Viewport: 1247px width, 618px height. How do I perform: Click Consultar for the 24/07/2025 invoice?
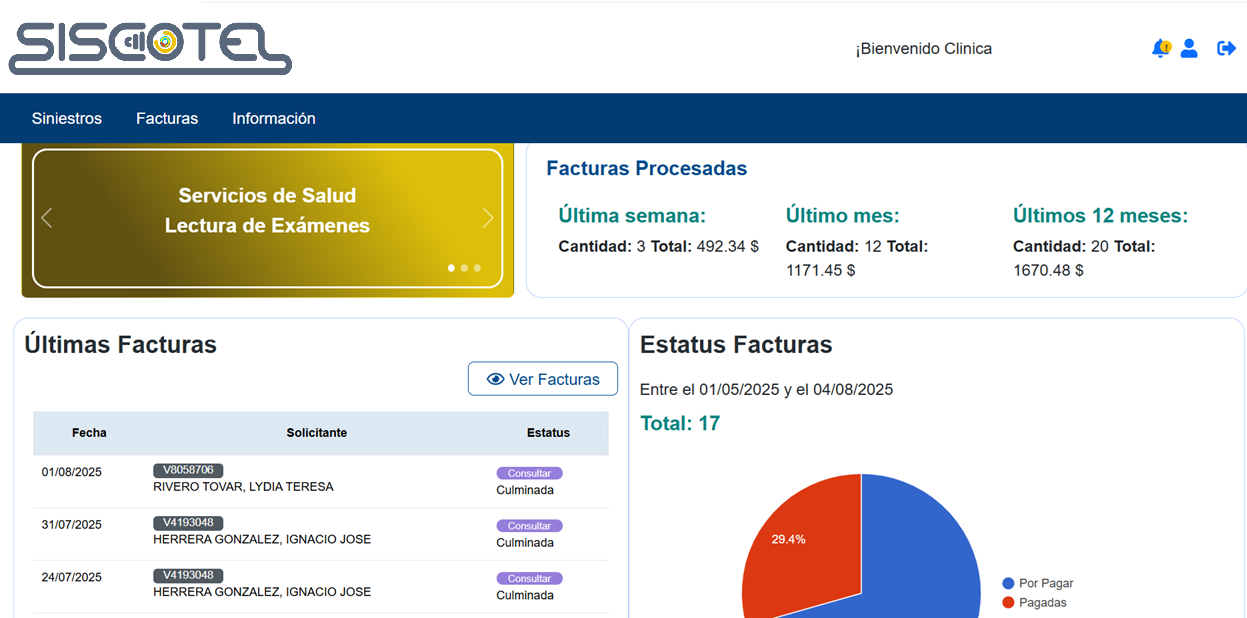pos(530,578)
